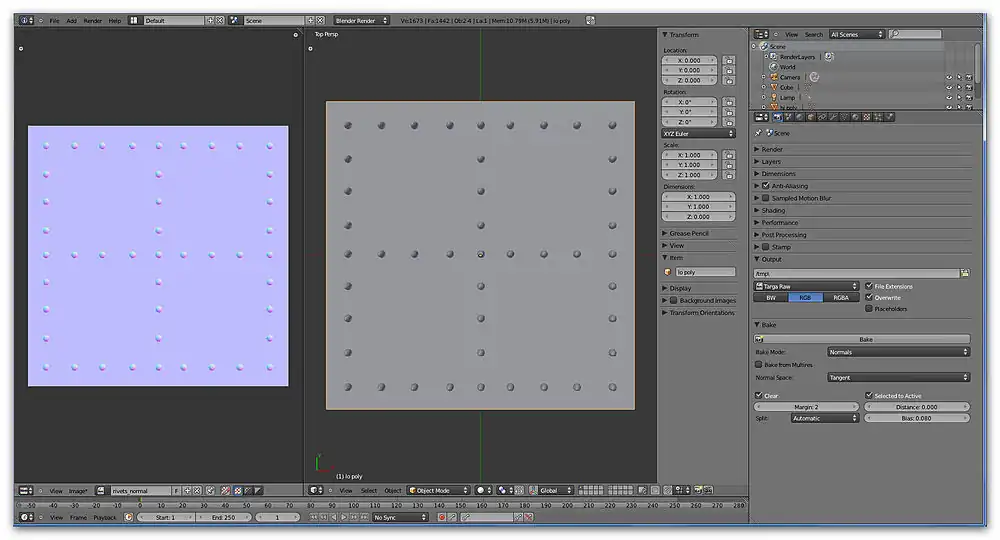Enable Bake from Multires checkbox
1000x540 pixels.
click(x=758, y=365)
